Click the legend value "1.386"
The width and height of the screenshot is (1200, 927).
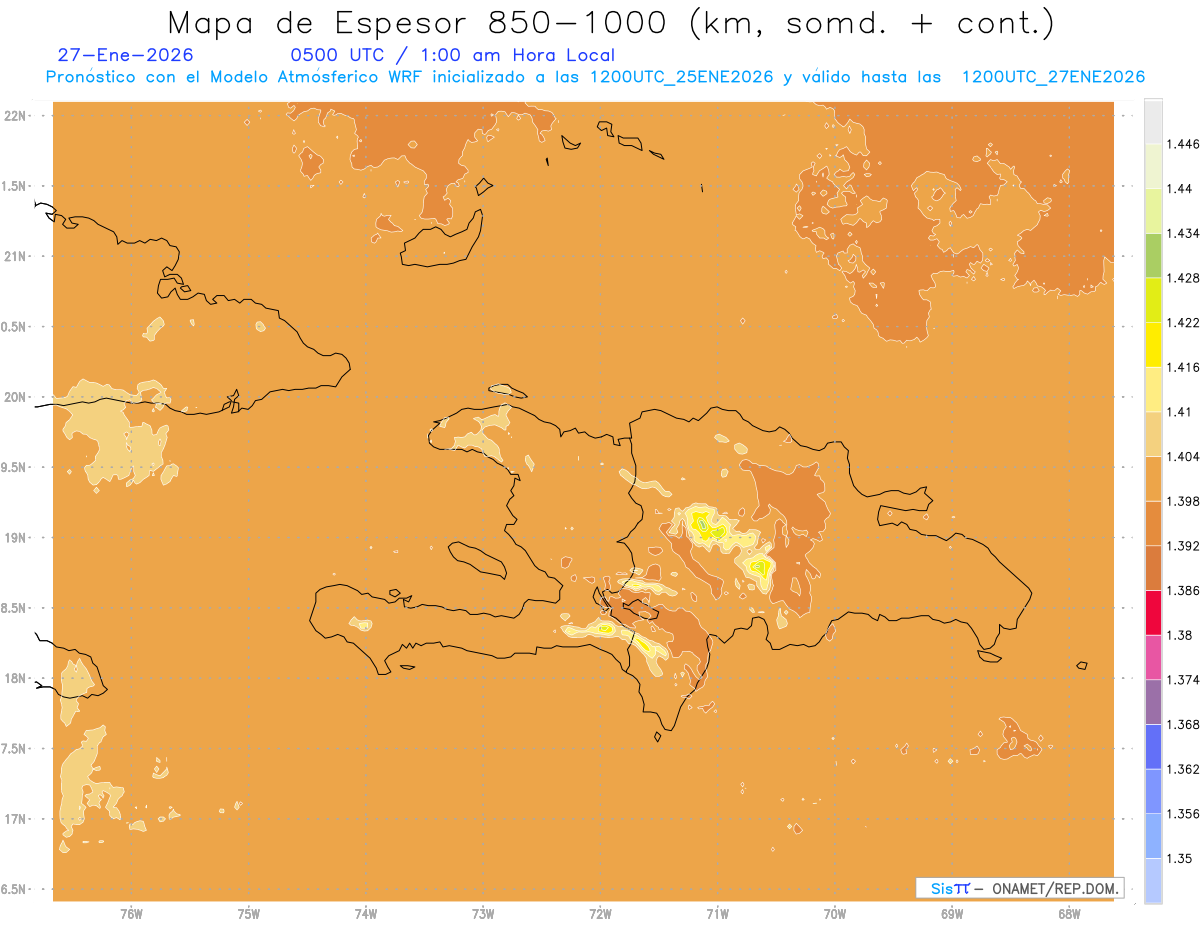(1184, 591)
